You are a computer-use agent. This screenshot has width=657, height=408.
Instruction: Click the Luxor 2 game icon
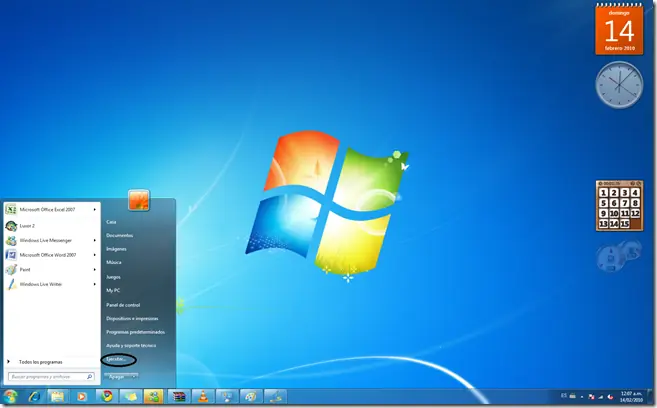[11, 226]
